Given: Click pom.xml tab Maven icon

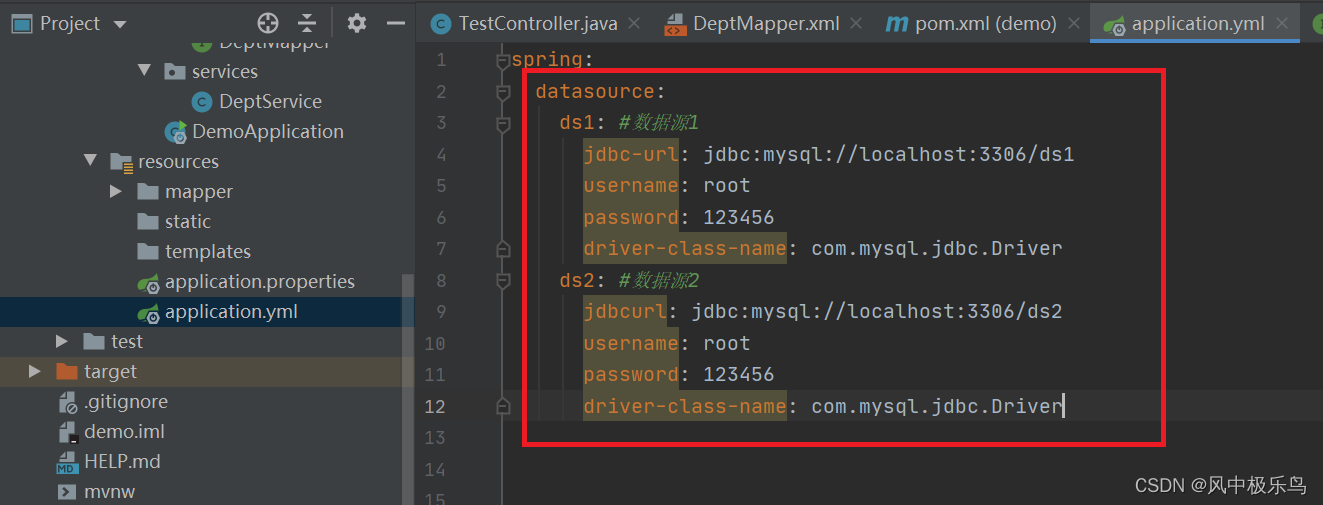Looking at the screenshot, I should [896, 24].
